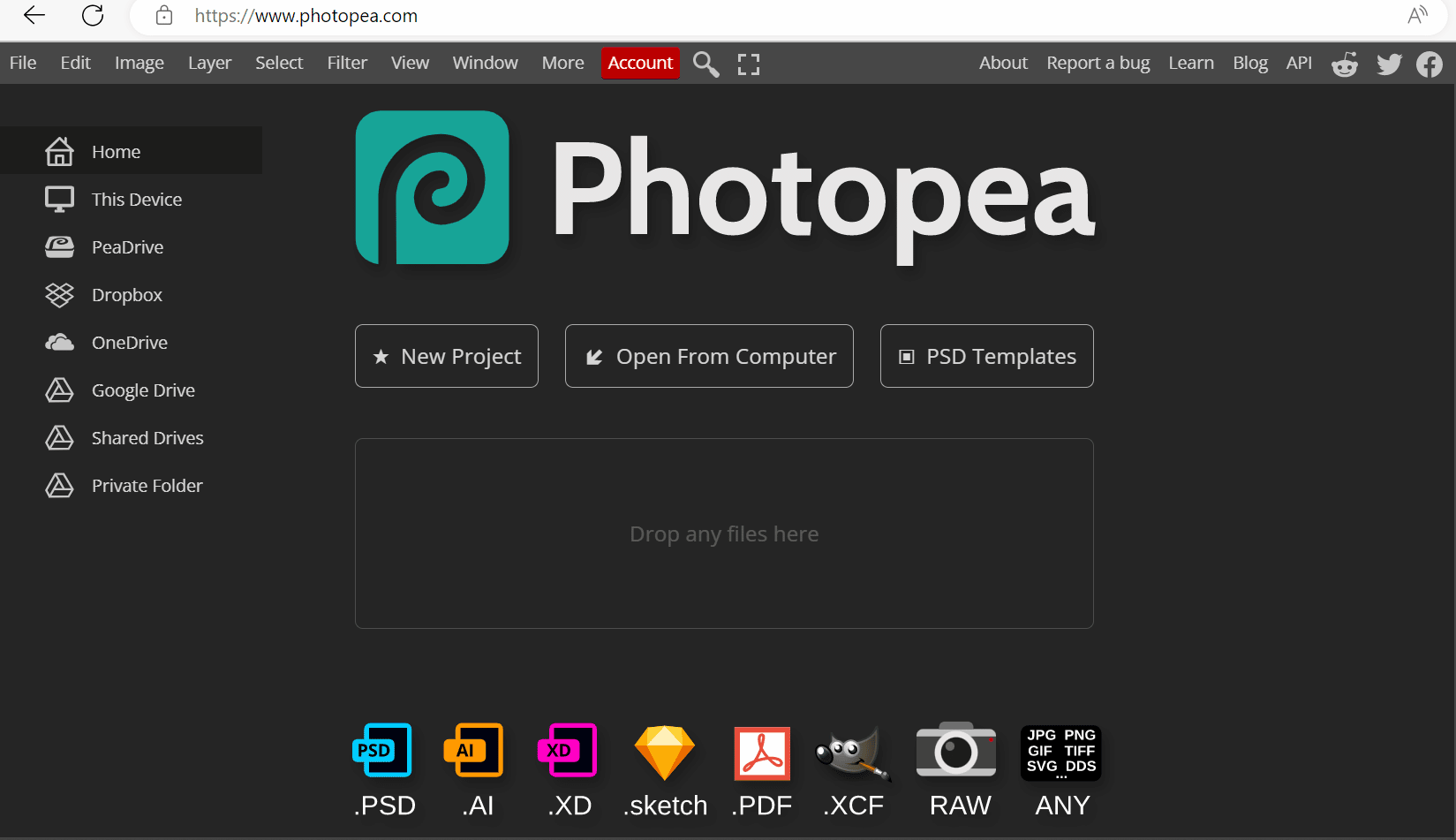Reload the page with the refresh icon
The width and height of the screenshot is (1456, 840).
[x=93, y=15]
